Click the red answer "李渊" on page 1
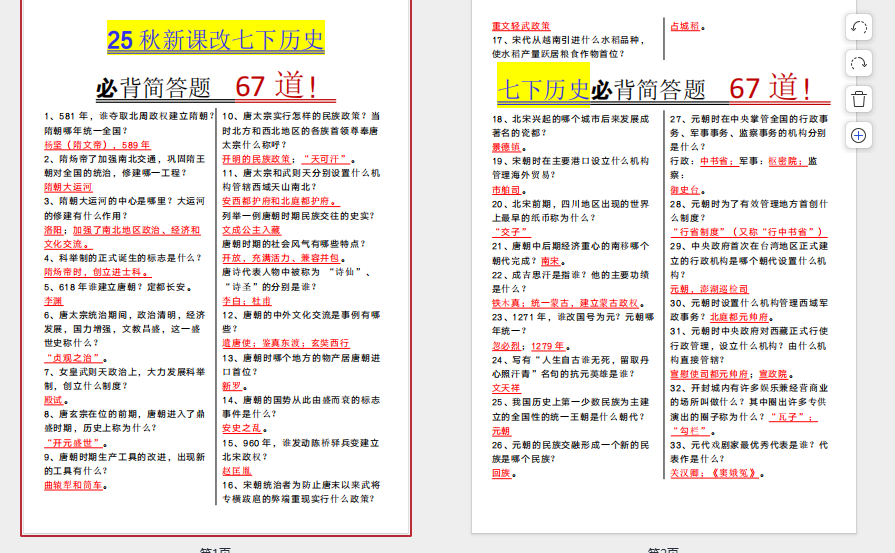Image resolution: width=895 pixels, height=553 pixels. point(53,300)
